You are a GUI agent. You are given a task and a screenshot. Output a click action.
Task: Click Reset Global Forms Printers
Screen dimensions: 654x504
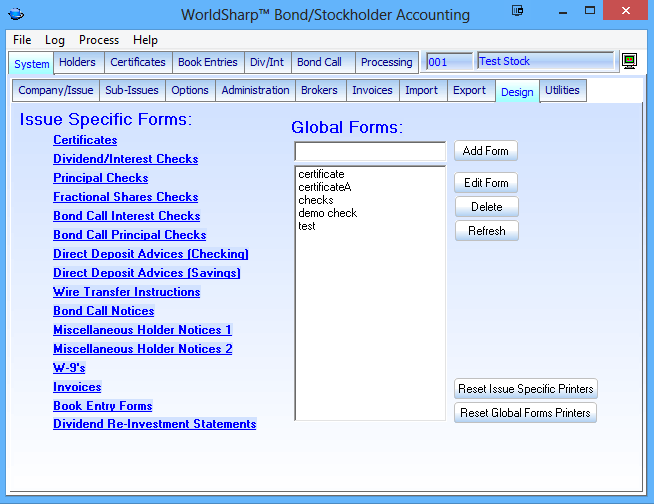click(x=525, y=413)
